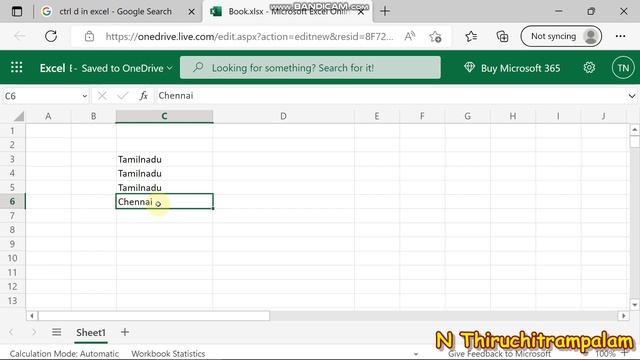Open Workbook Statistics

(168, 353)
